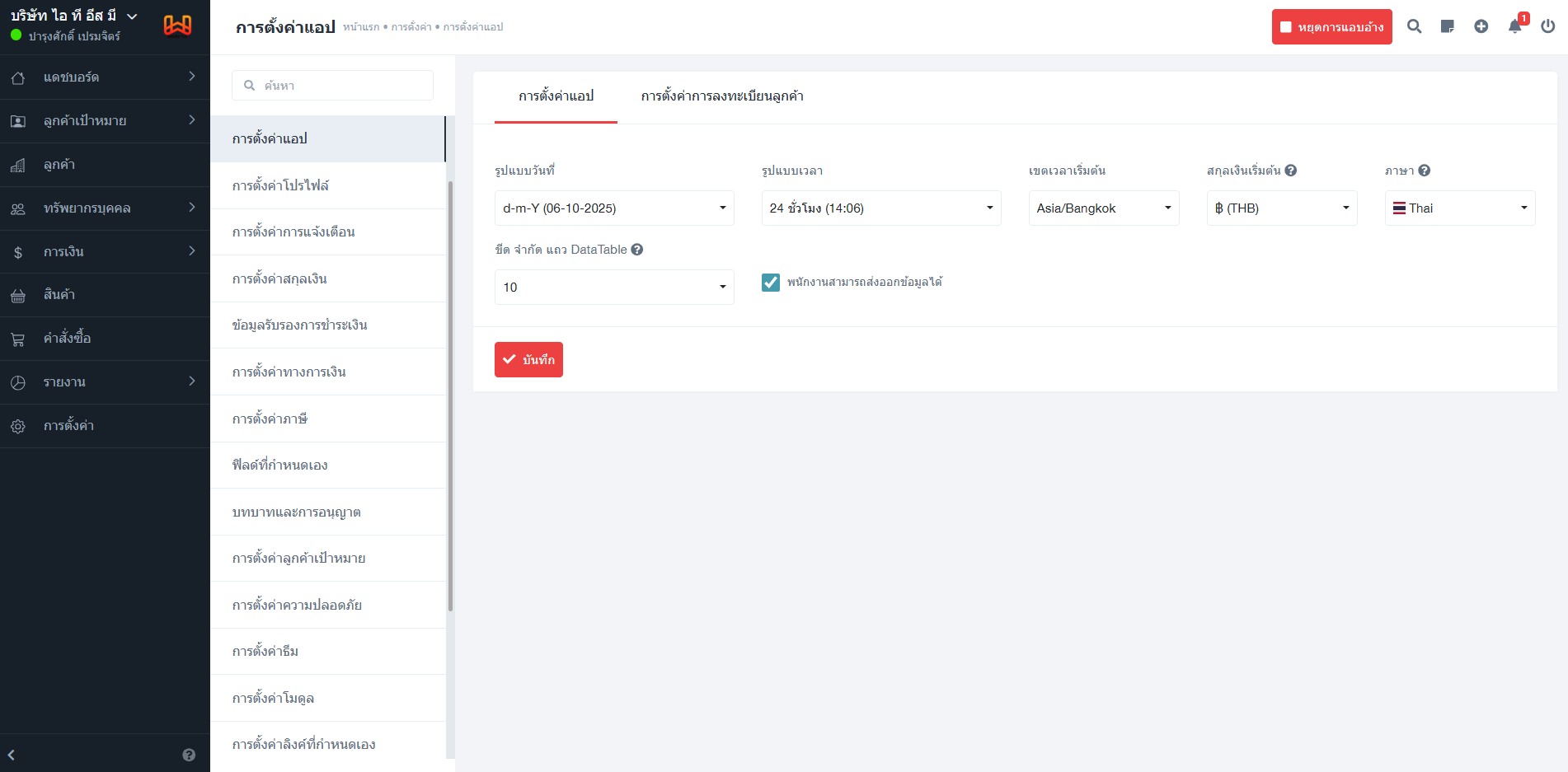Click the help question mark in sidebar footer
Screen dimensions: 1568x772
coord(189,755)
